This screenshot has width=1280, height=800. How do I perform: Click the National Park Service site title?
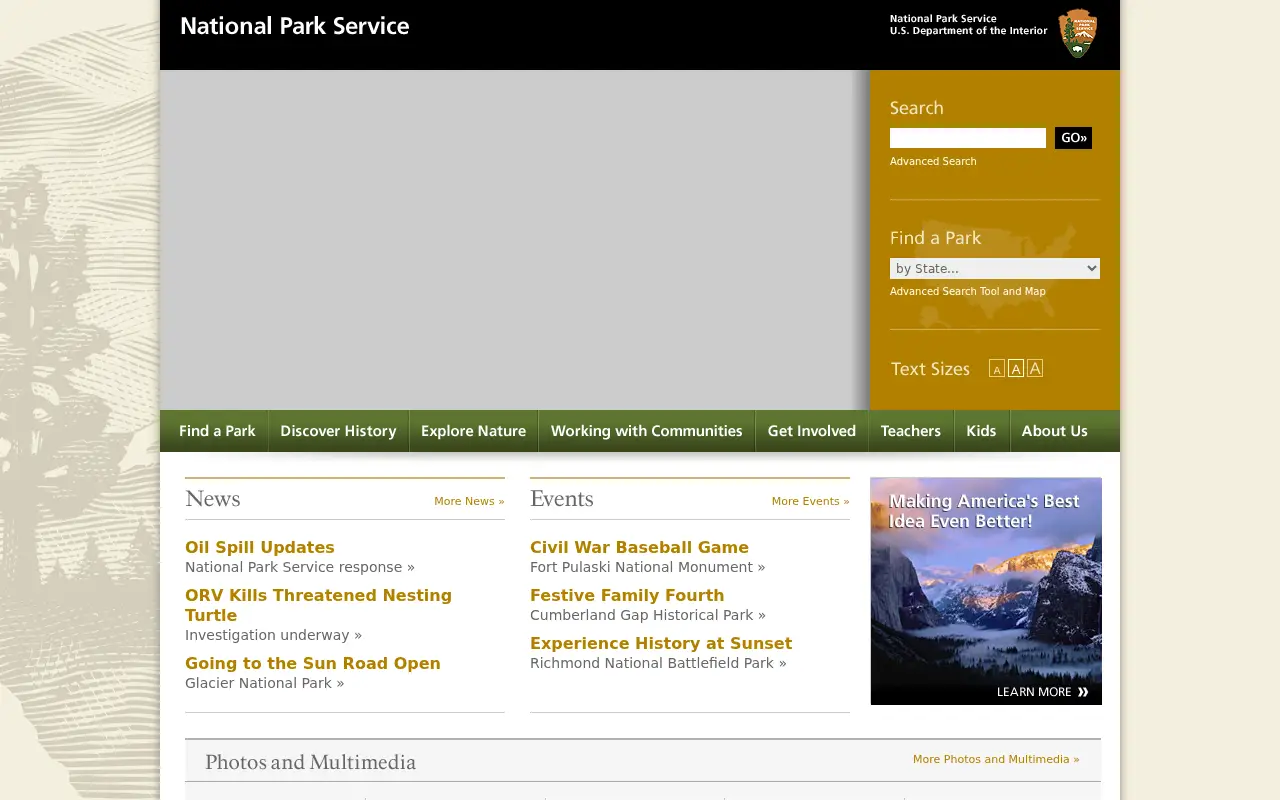[295, 27]
